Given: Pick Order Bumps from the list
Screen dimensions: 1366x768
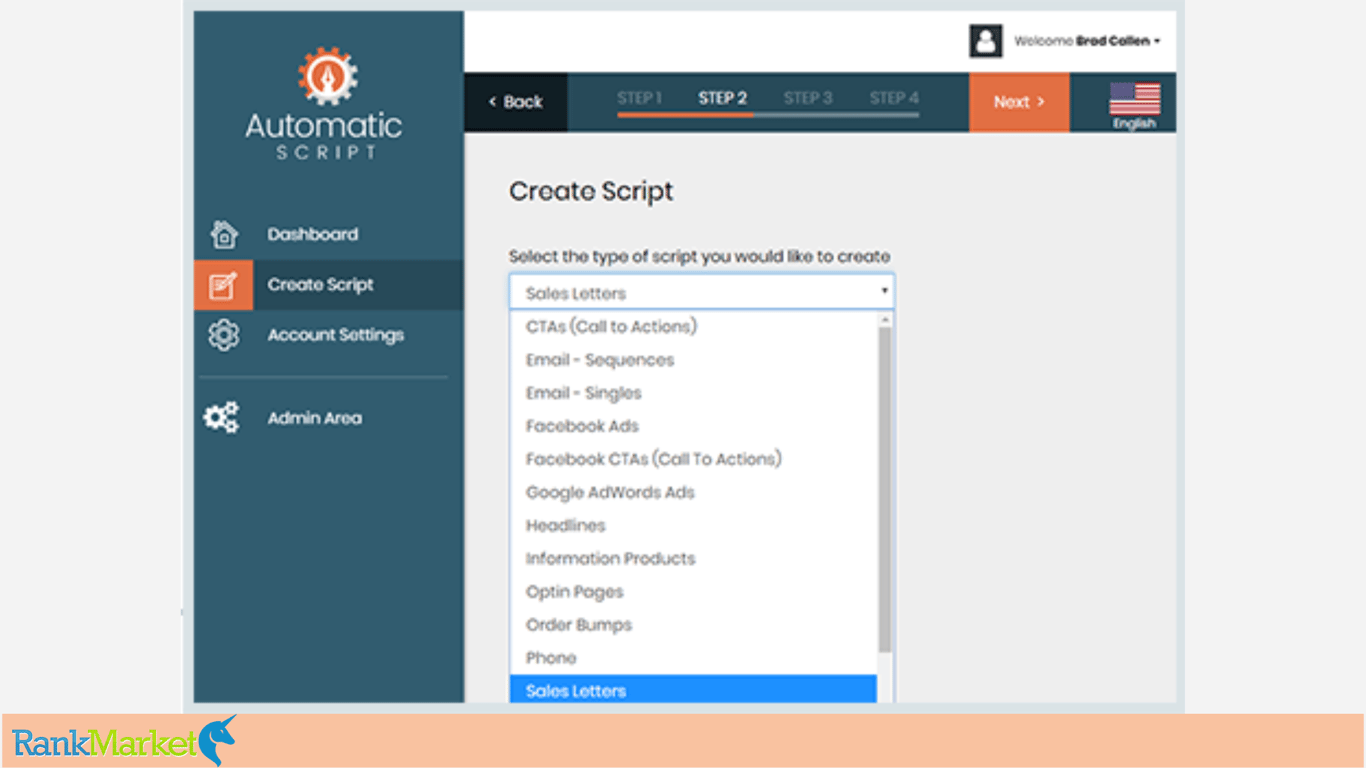Looking at the screenshot, I should click(x=693, y=625).
